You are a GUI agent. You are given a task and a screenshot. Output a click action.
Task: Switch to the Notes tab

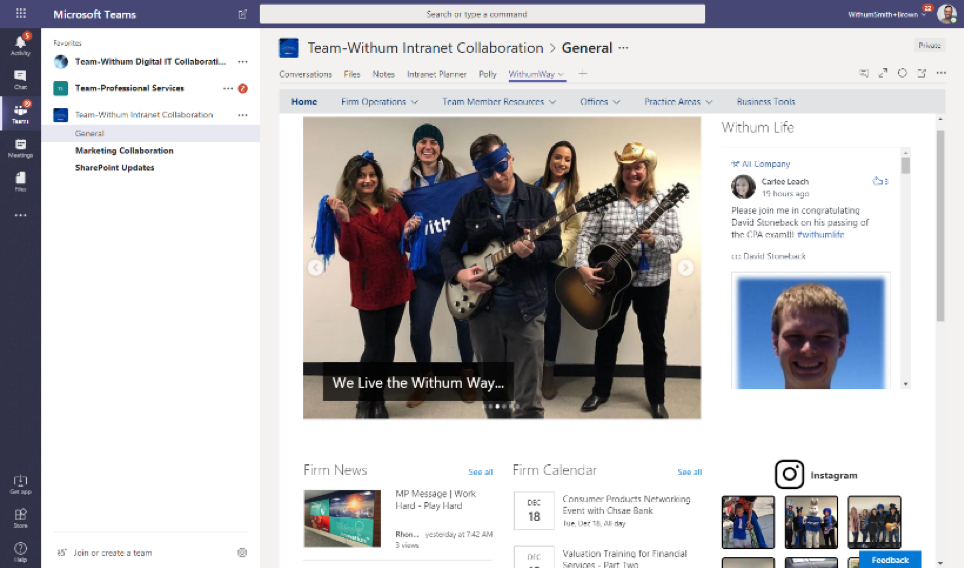(384, 74)
